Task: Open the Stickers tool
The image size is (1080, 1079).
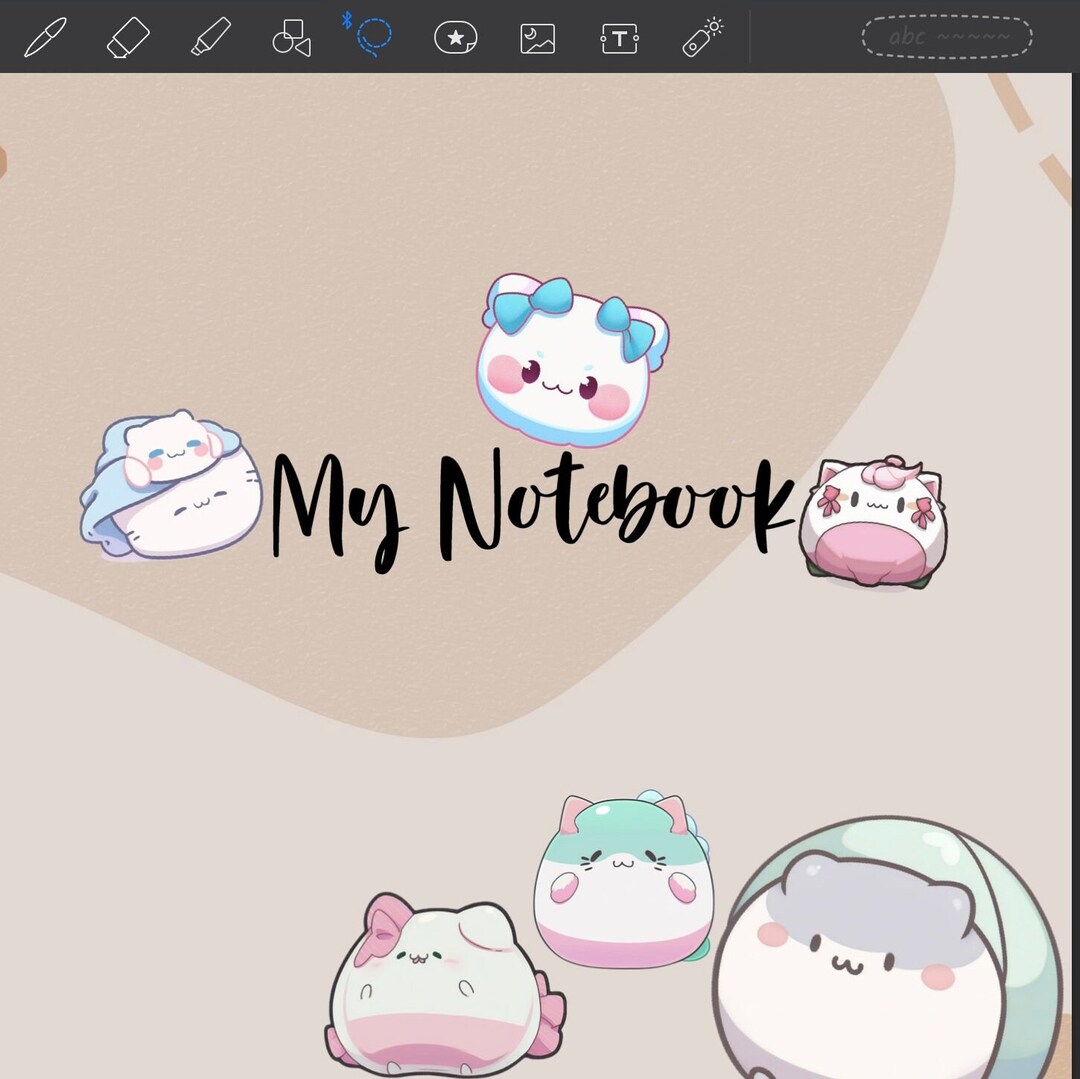Action: pyautogui.click(x=455, y=35)
